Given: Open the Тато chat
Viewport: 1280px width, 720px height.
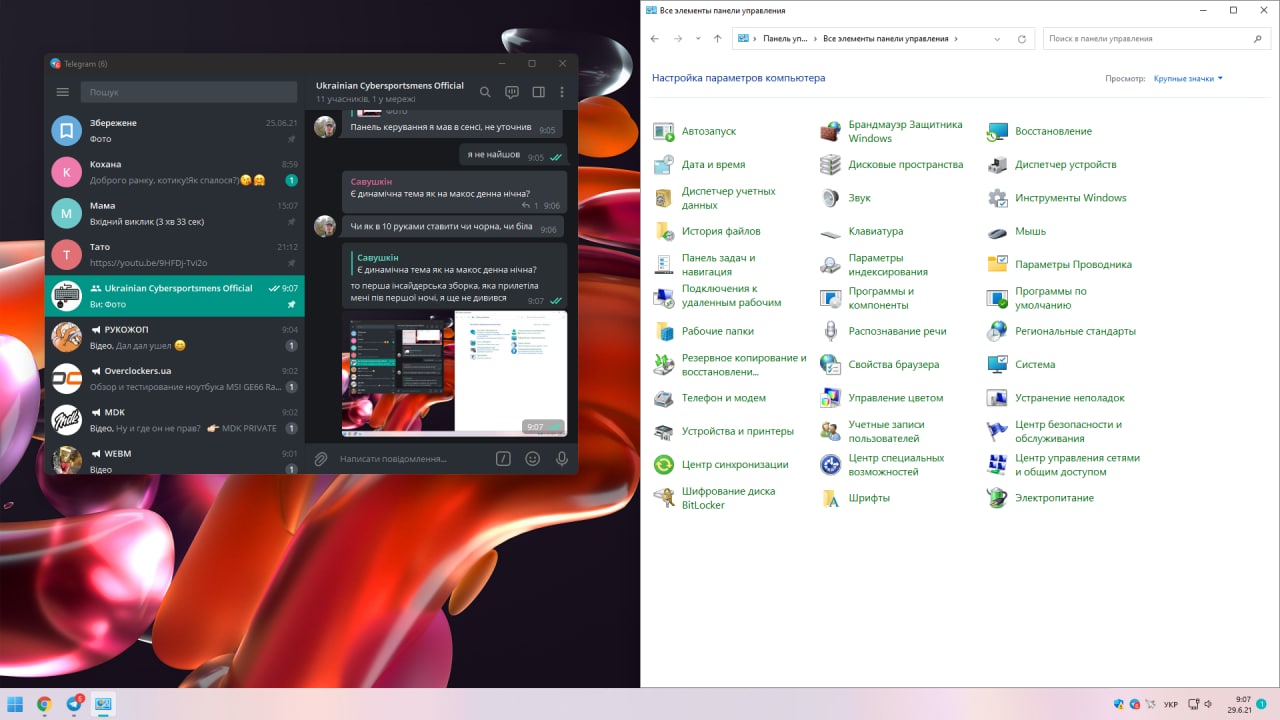Looking at the screenshot, I should [175, 255].
